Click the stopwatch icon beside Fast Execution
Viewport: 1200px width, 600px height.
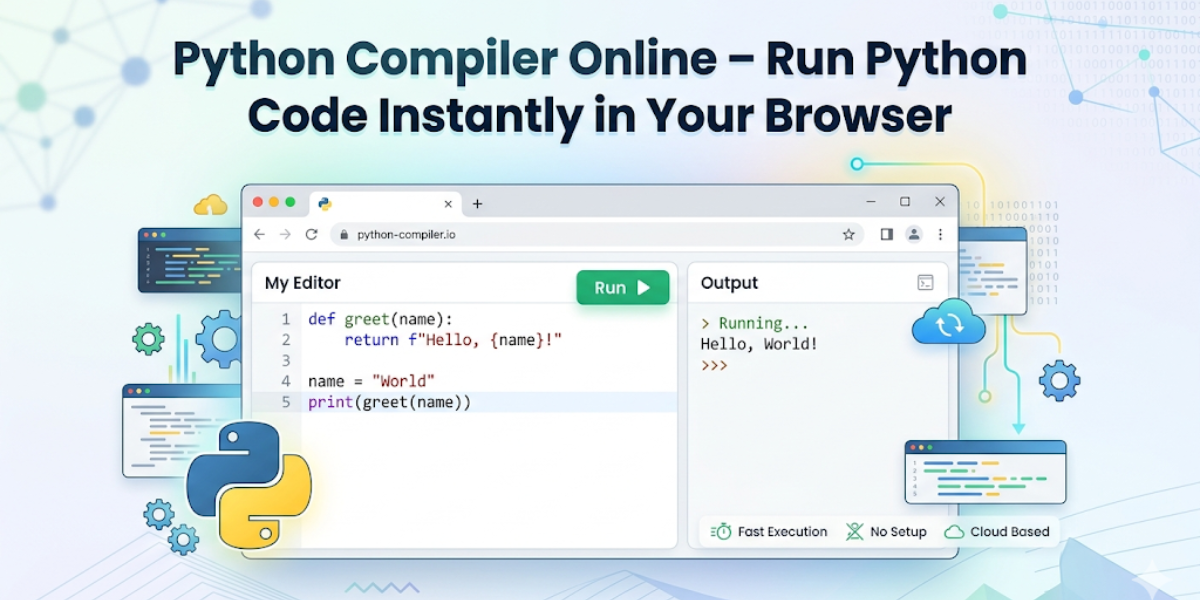point(721,532)
